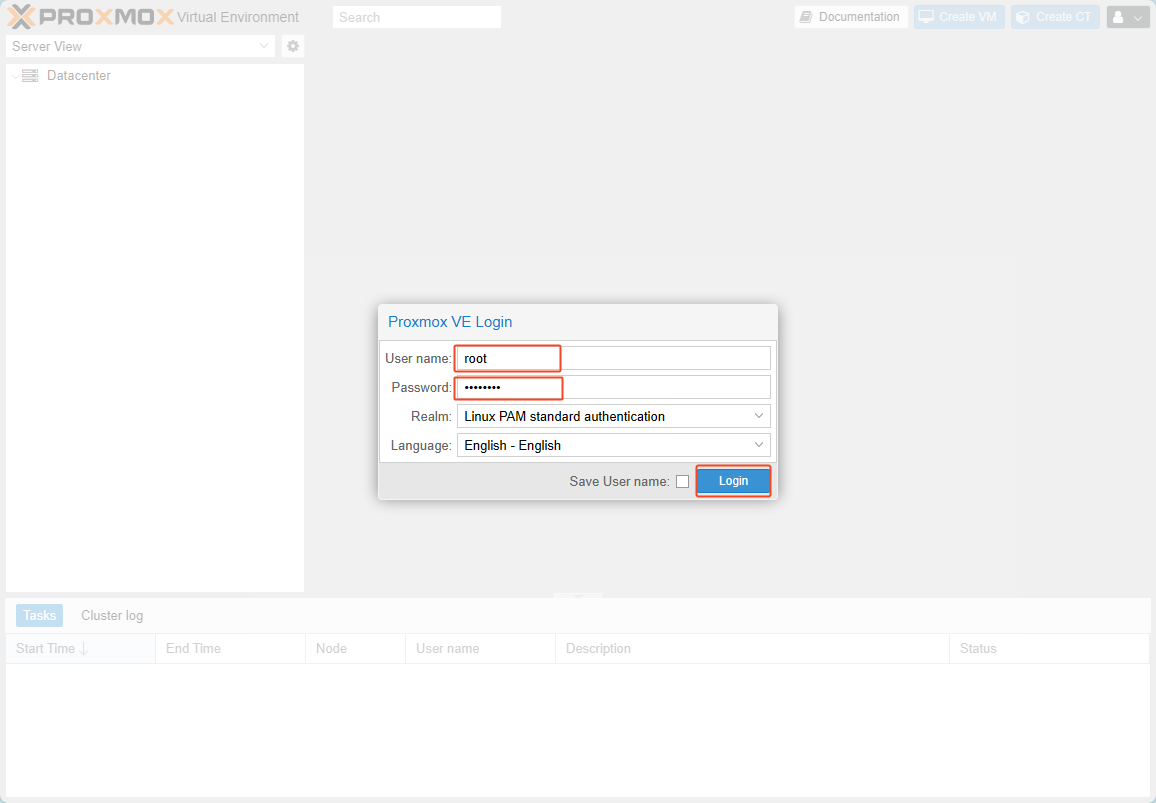
Task: Click the Proxmox logo in header
Action: point(91,17)
